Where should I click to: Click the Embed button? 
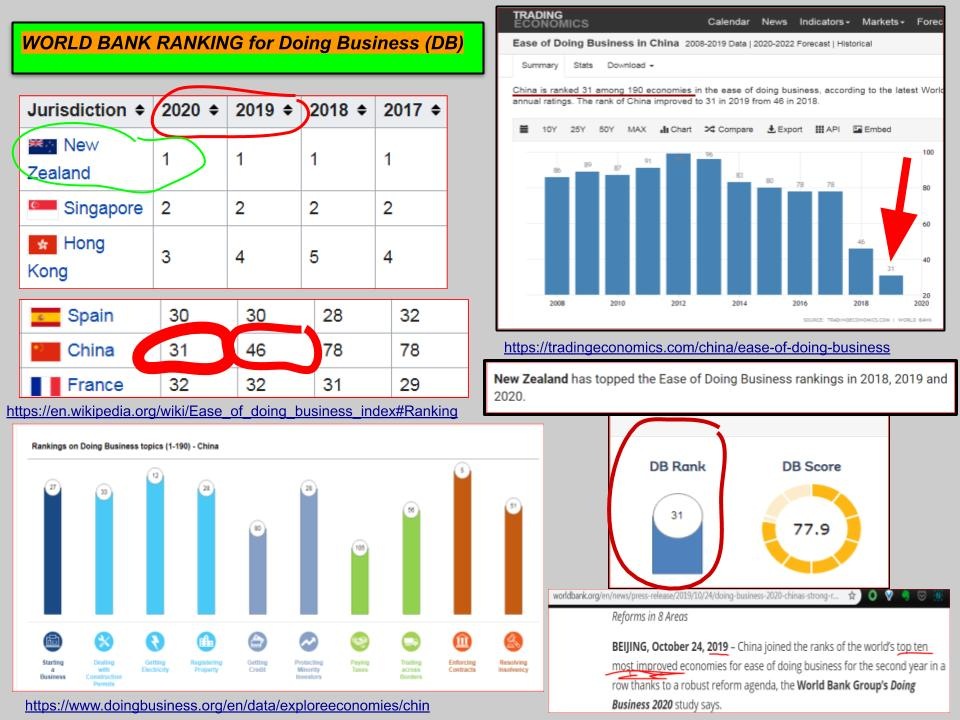pos(872,129)
